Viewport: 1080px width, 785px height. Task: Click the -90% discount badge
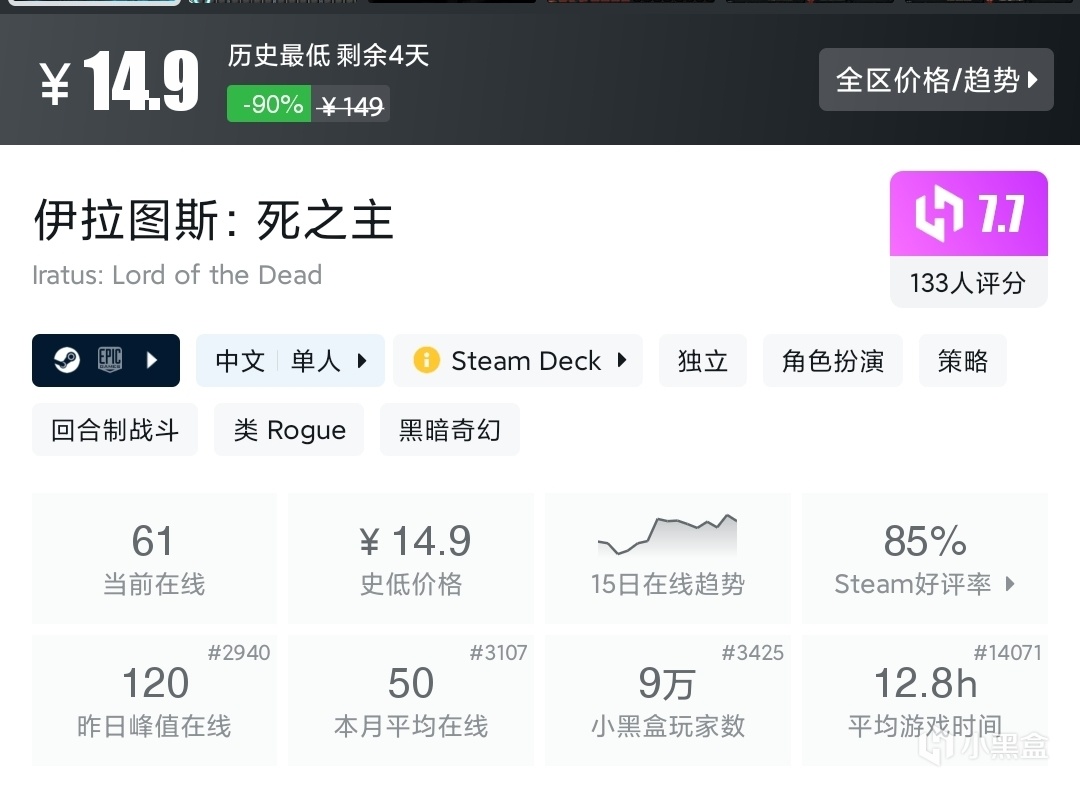[x=269, y=104]
